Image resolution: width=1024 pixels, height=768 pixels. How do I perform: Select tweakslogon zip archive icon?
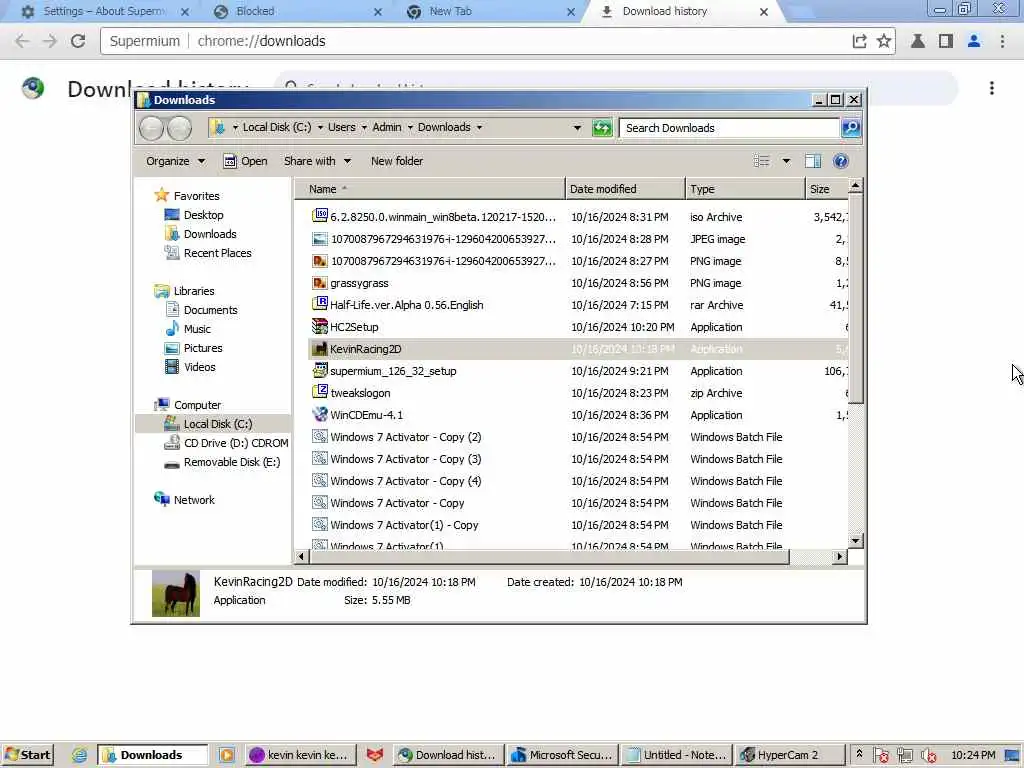319,392
